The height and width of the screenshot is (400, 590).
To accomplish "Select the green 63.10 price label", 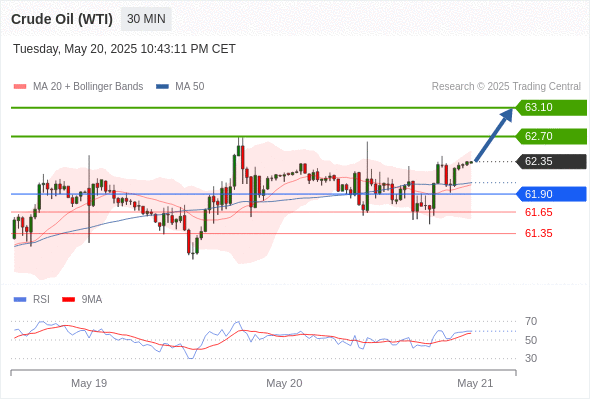I will [x=551, y=108].
